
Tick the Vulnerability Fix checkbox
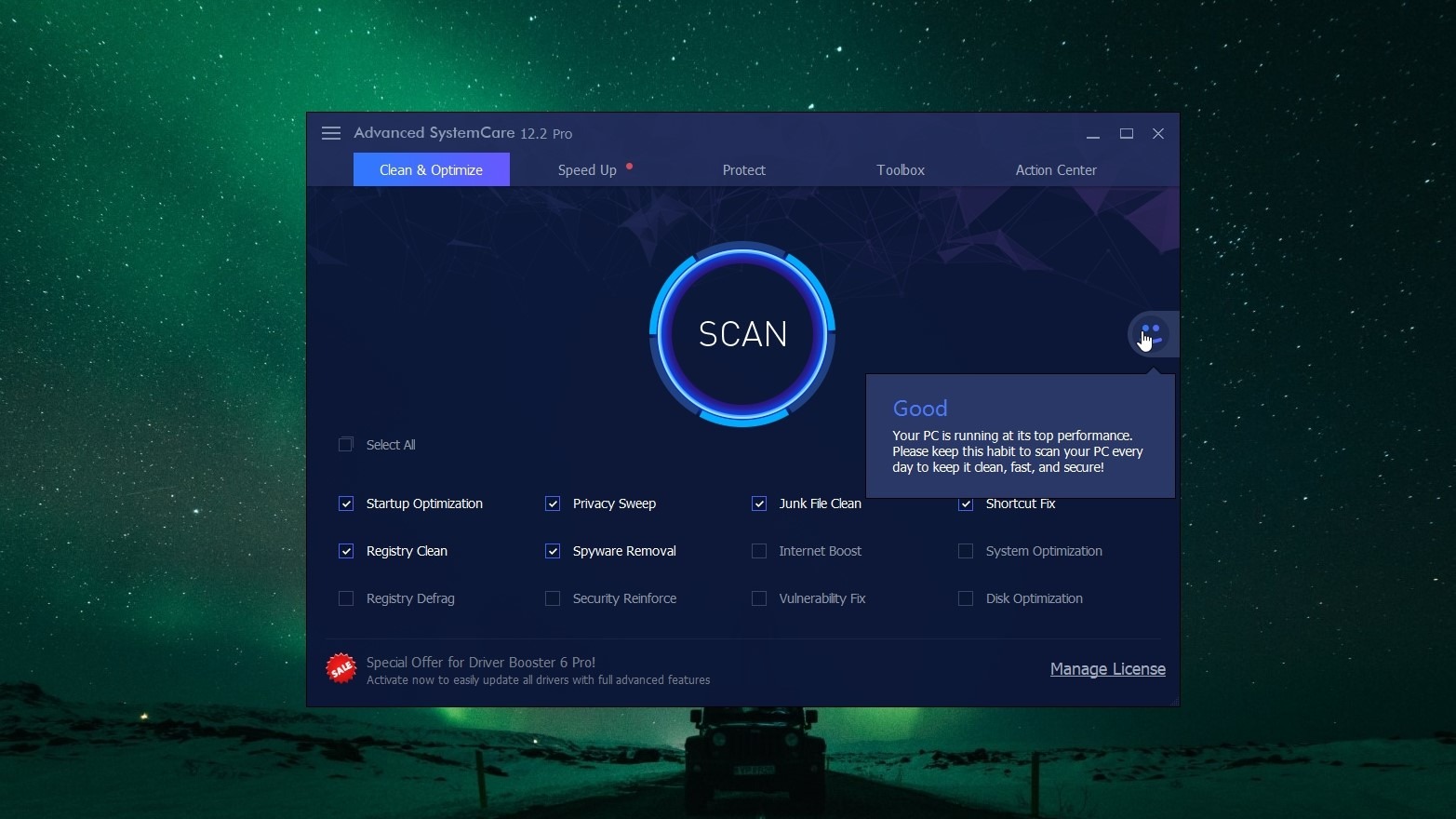pos(759,598)
